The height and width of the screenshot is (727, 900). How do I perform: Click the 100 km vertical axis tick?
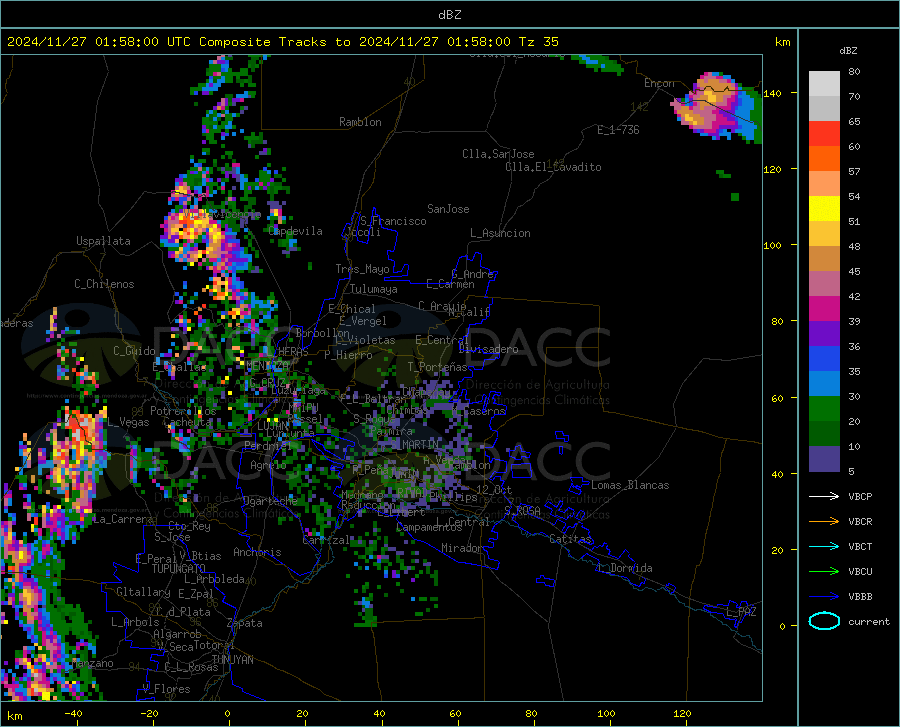pyautogui.click(x=773, y=245)
